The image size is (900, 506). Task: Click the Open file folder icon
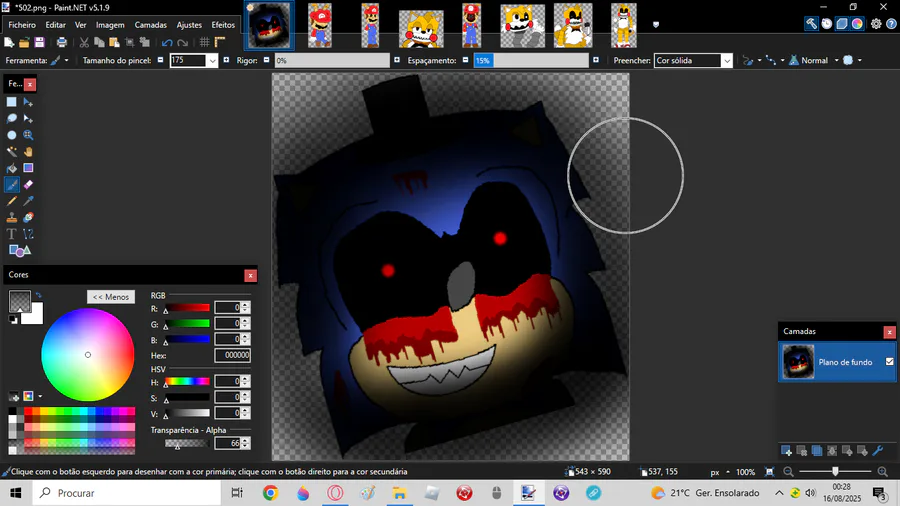pyautogui.click(x=24, y=42)
